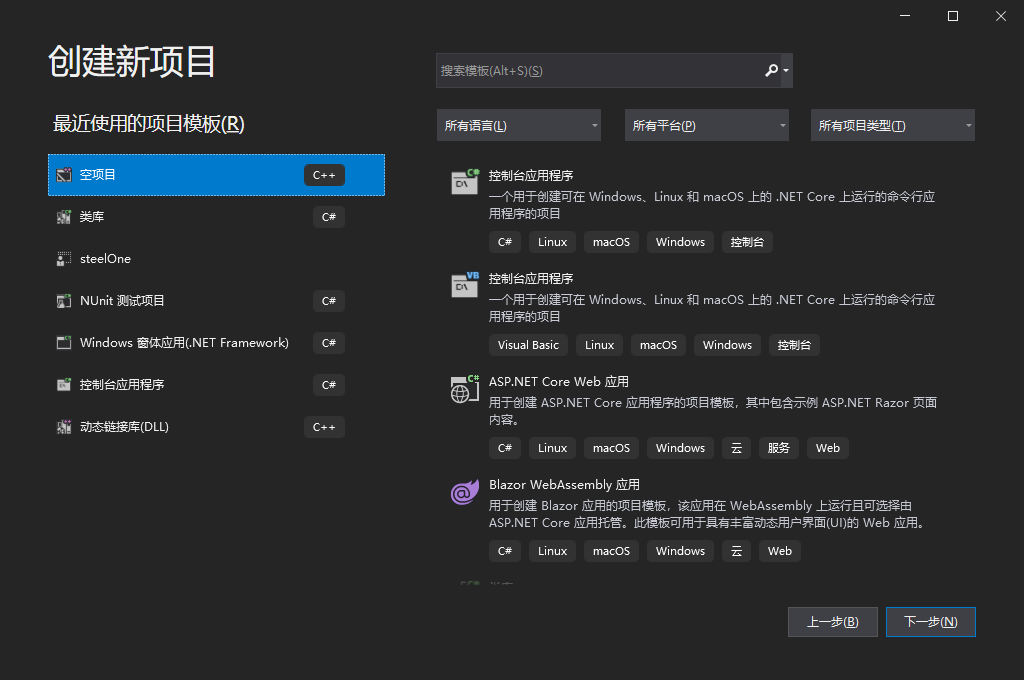Click Linux tag under ASP.NET Core
The width and height of the screenshot is (1024, 680).
552,448
